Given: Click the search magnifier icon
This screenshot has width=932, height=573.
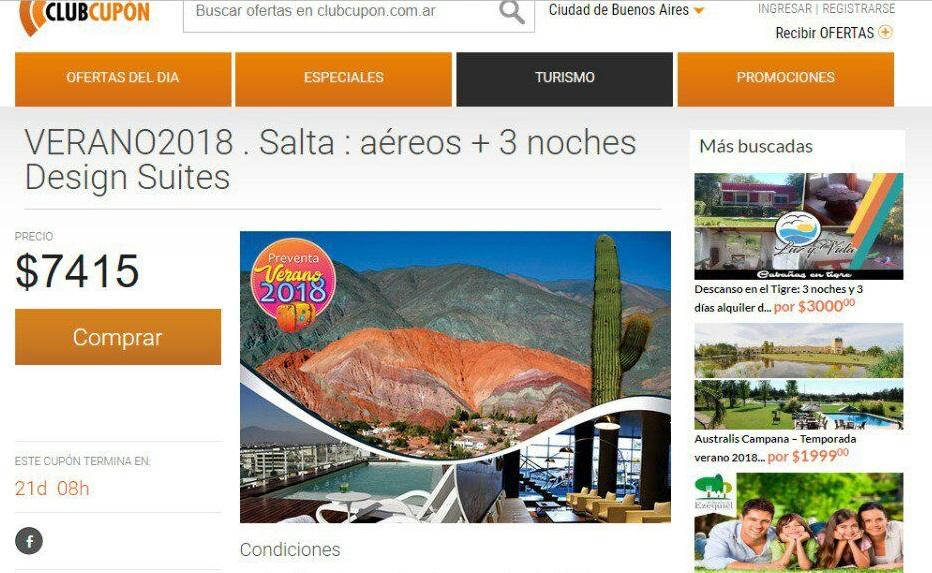Looking at the screenshot, I should pyautogui.click(x=512, y=11).
